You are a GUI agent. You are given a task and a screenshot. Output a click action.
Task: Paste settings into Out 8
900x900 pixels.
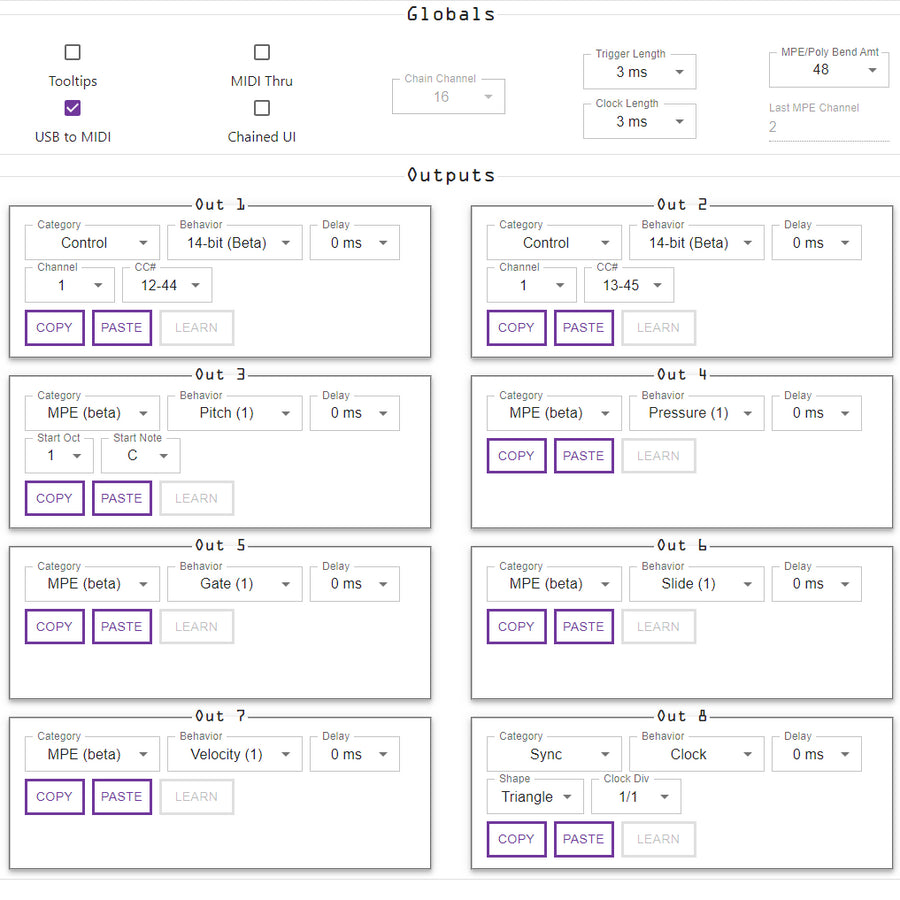coord(583,840)
